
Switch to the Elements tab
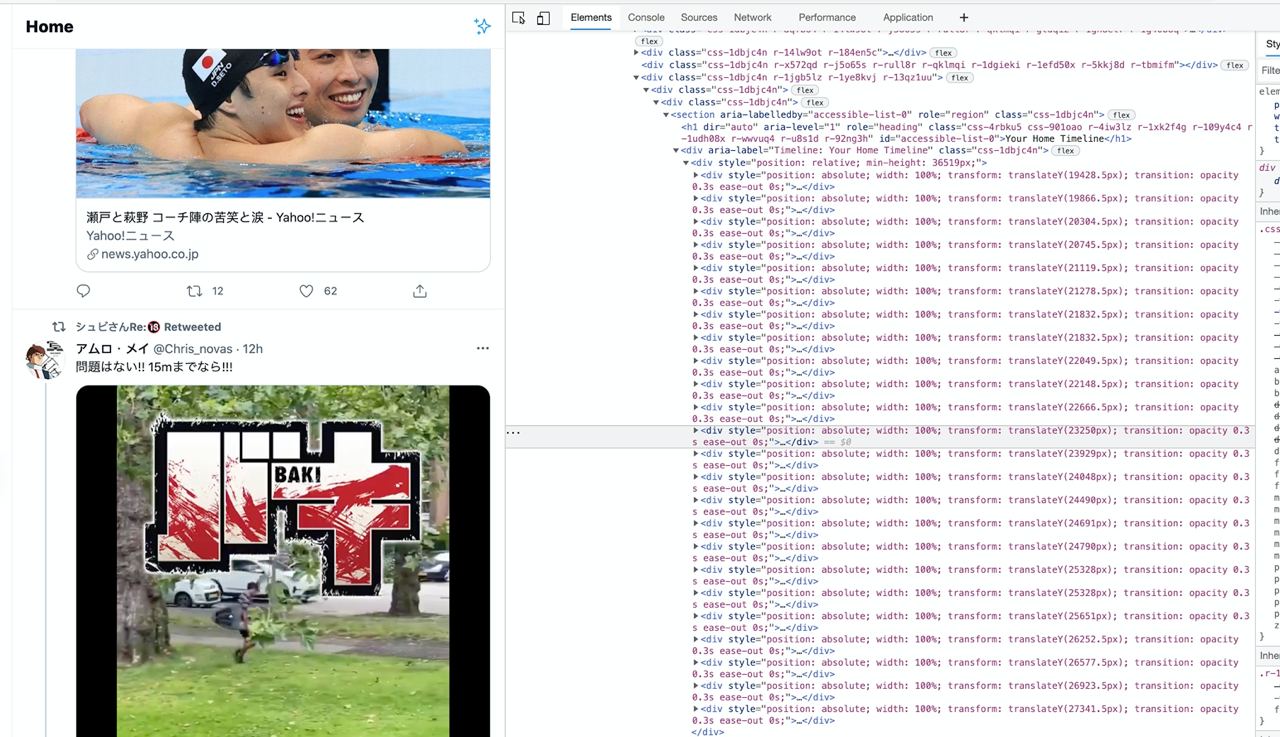(x=591, y=18)
